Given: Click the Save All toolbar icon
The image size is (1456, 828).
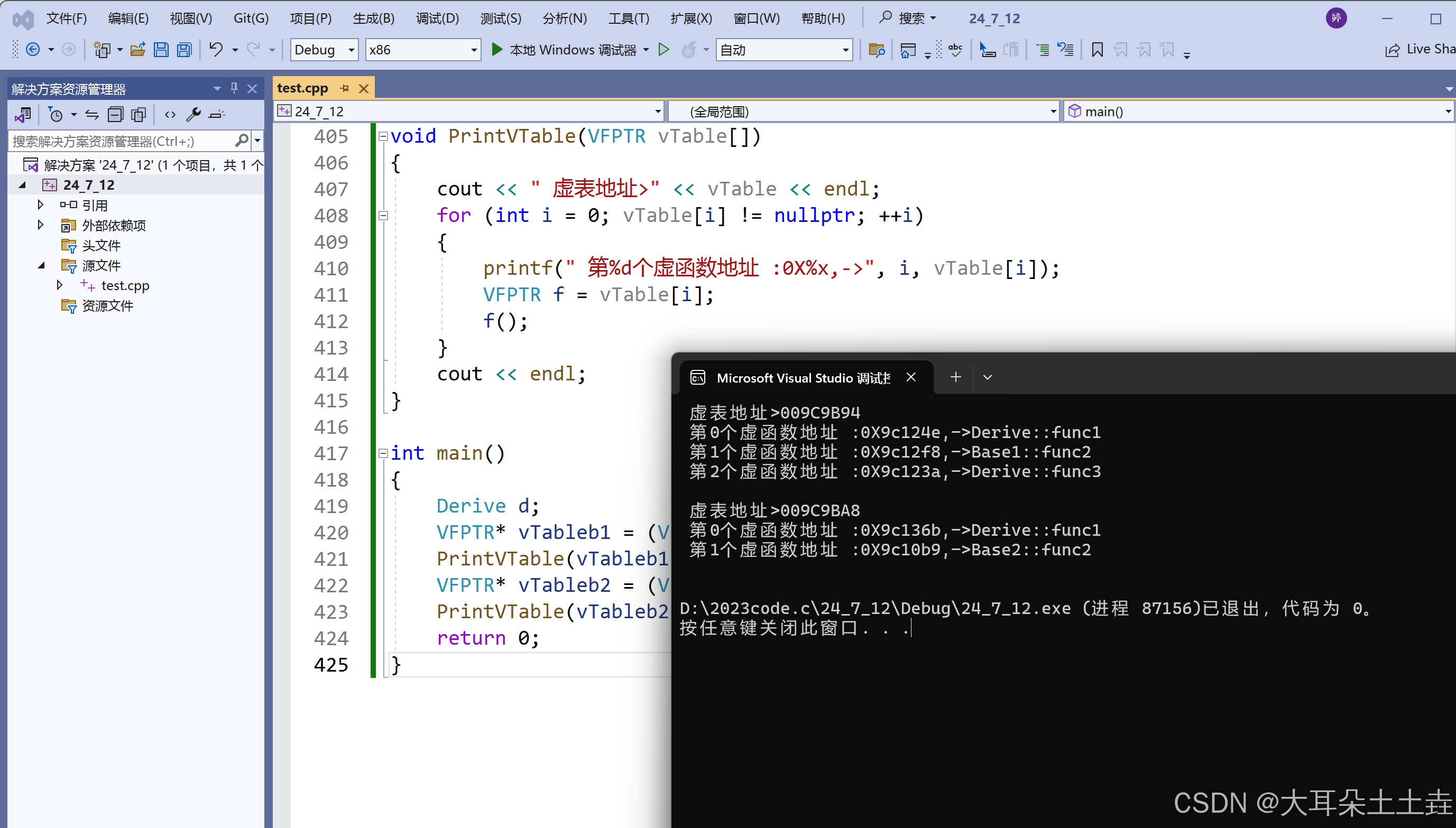Looking at the screenshot, I should pos(185,50).
